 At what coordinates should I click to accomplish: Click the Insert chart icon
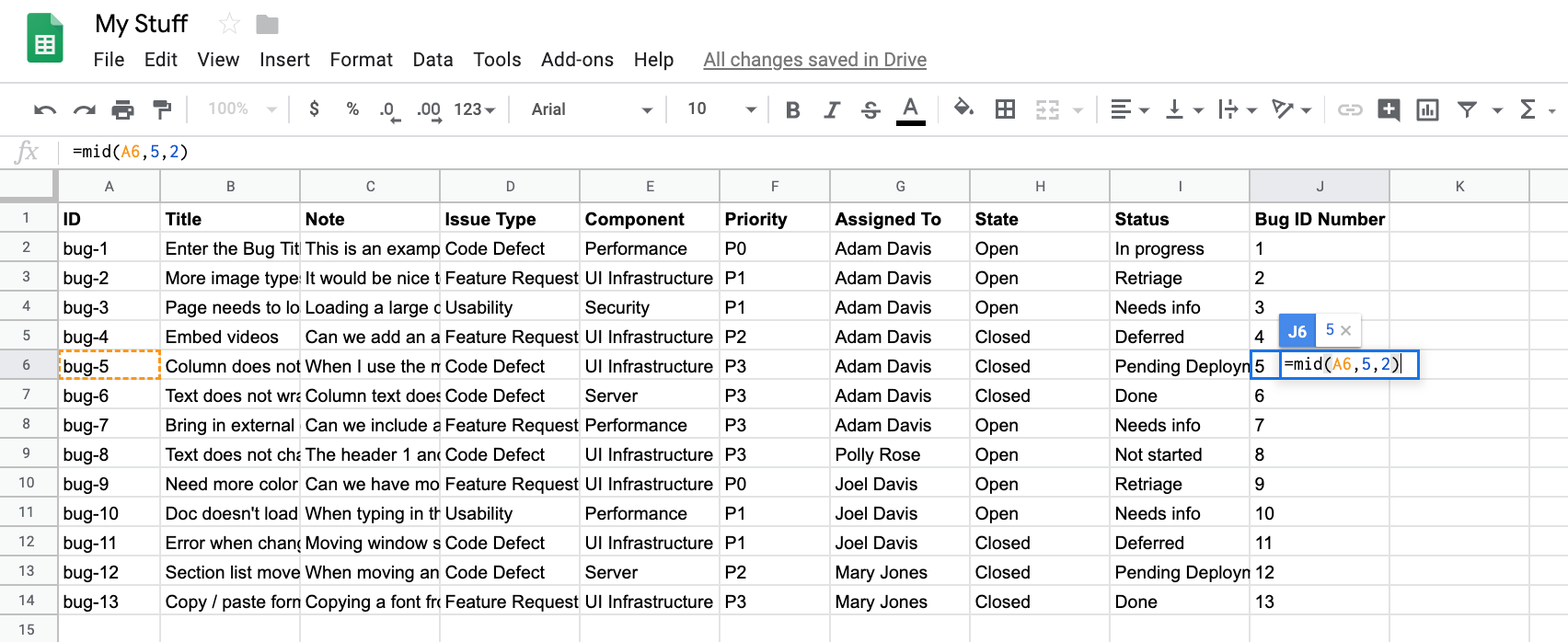[x=1427, y=109]
